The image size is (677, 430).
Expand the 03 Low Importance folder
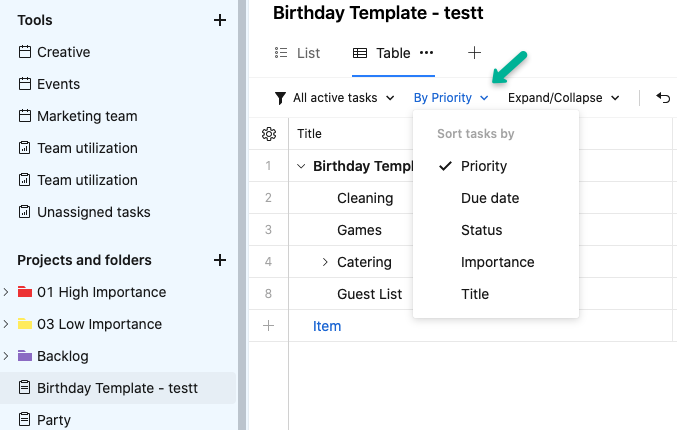click(x=7, y=324)
